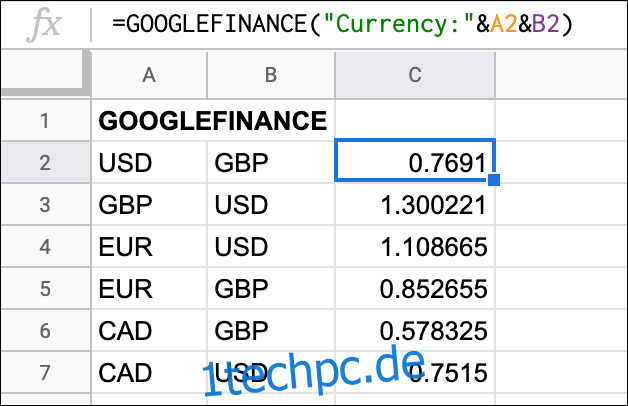Viewport: 628px width, 406px height.
Task: Click the blue fill handle of cell C2
Action: click(x=494, y=180)
